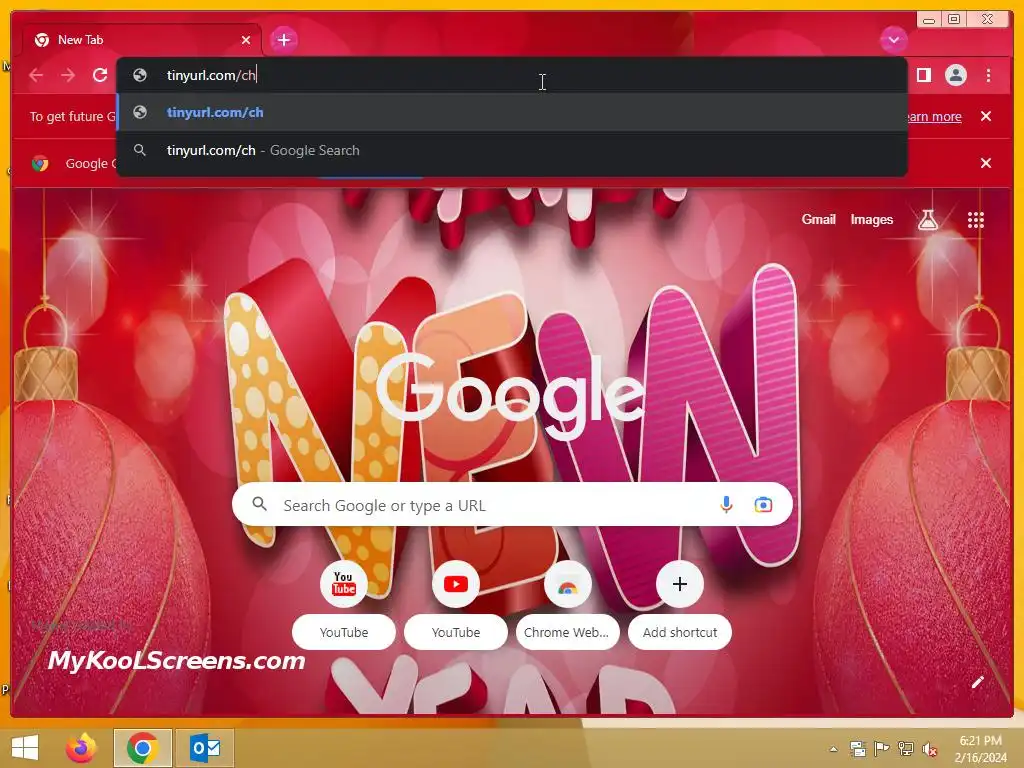Open the profile avatar menu
This screenshot has height=768, width=1024.
pos(955,75)
